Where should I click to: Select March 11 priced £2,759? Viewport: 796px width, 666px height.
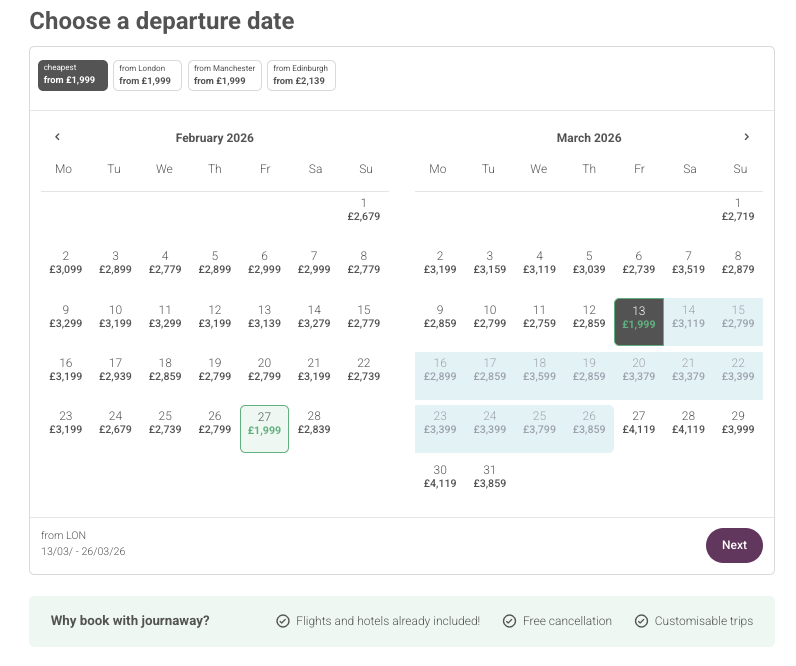click(539, 316)
